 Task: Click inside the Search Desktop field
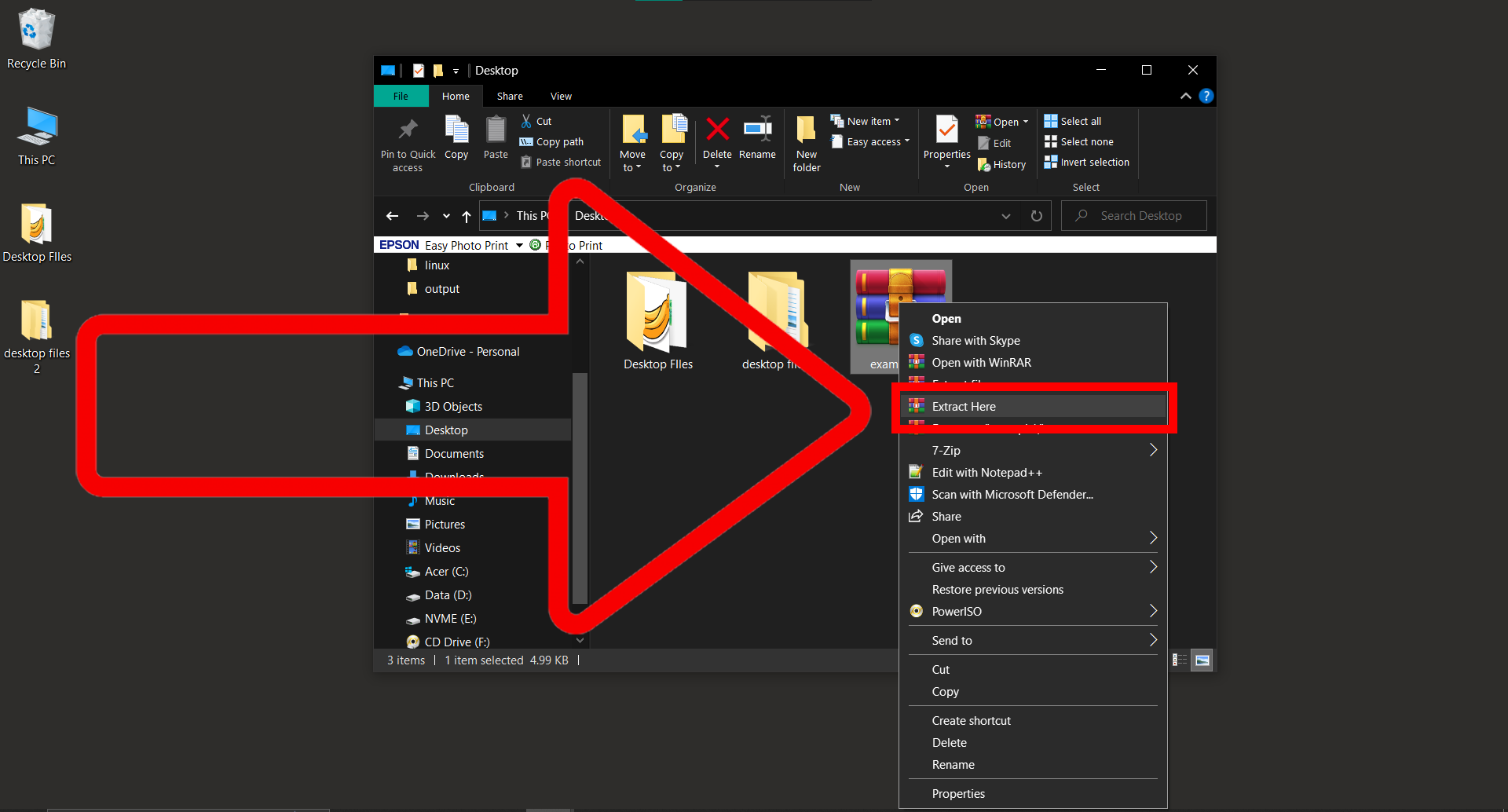click(1133, 215)
